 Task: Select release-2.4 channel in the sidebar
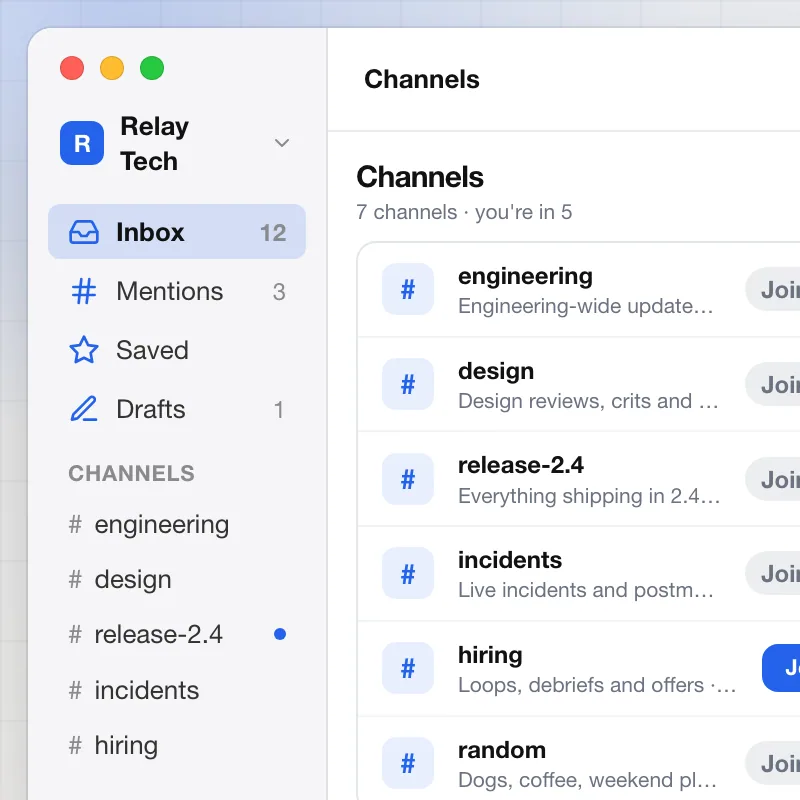pyautogui.click(x=177, y=635)
